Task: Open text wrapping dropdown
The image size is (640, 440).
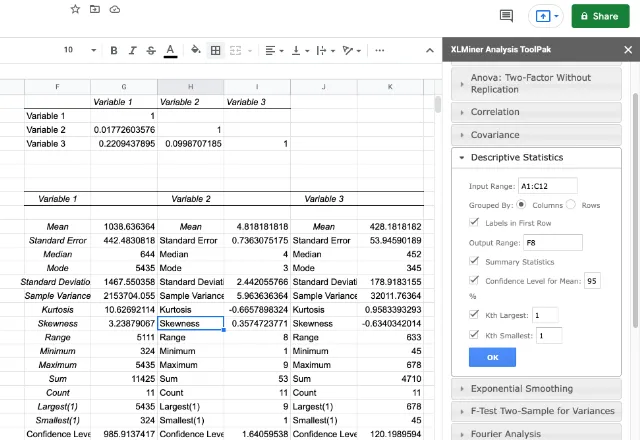Action: coord(326,51)
